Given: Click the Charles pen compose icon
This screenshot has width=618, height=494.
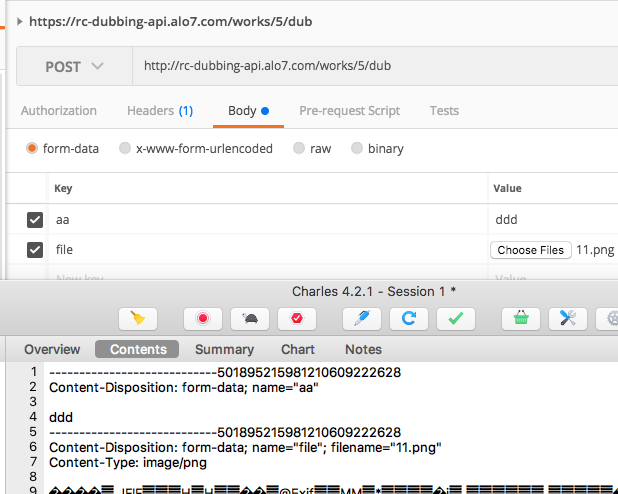Looking at the screenshot, I should 362,318.
